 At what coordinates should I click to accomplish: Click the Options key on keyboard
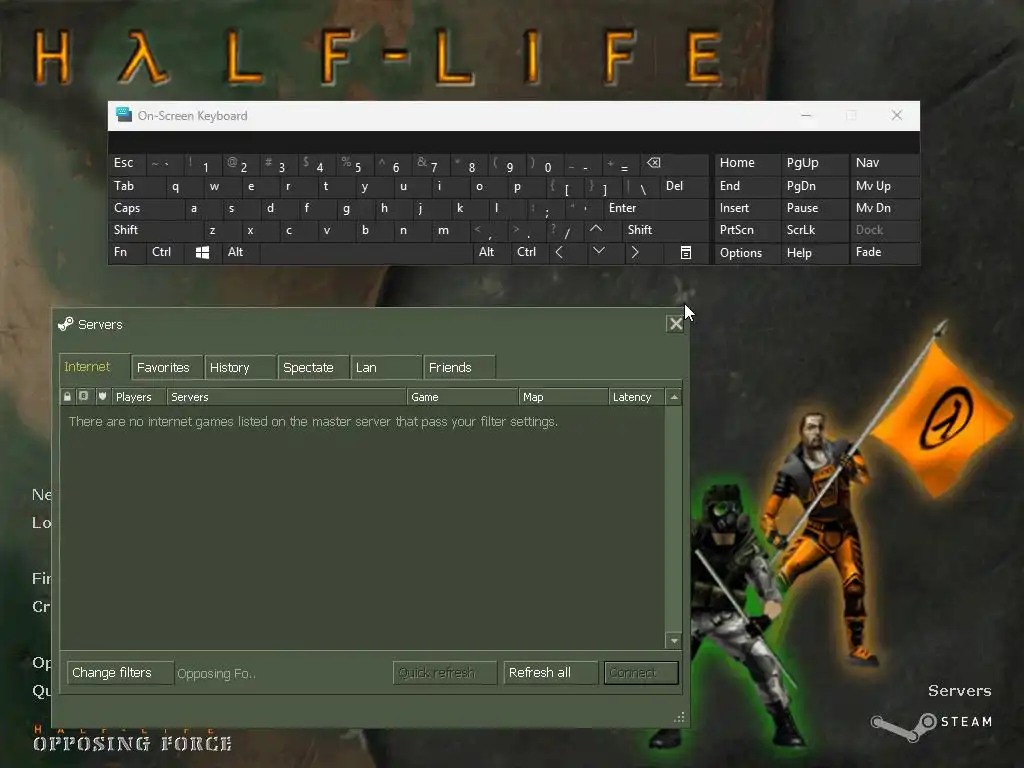click(747, 252)
